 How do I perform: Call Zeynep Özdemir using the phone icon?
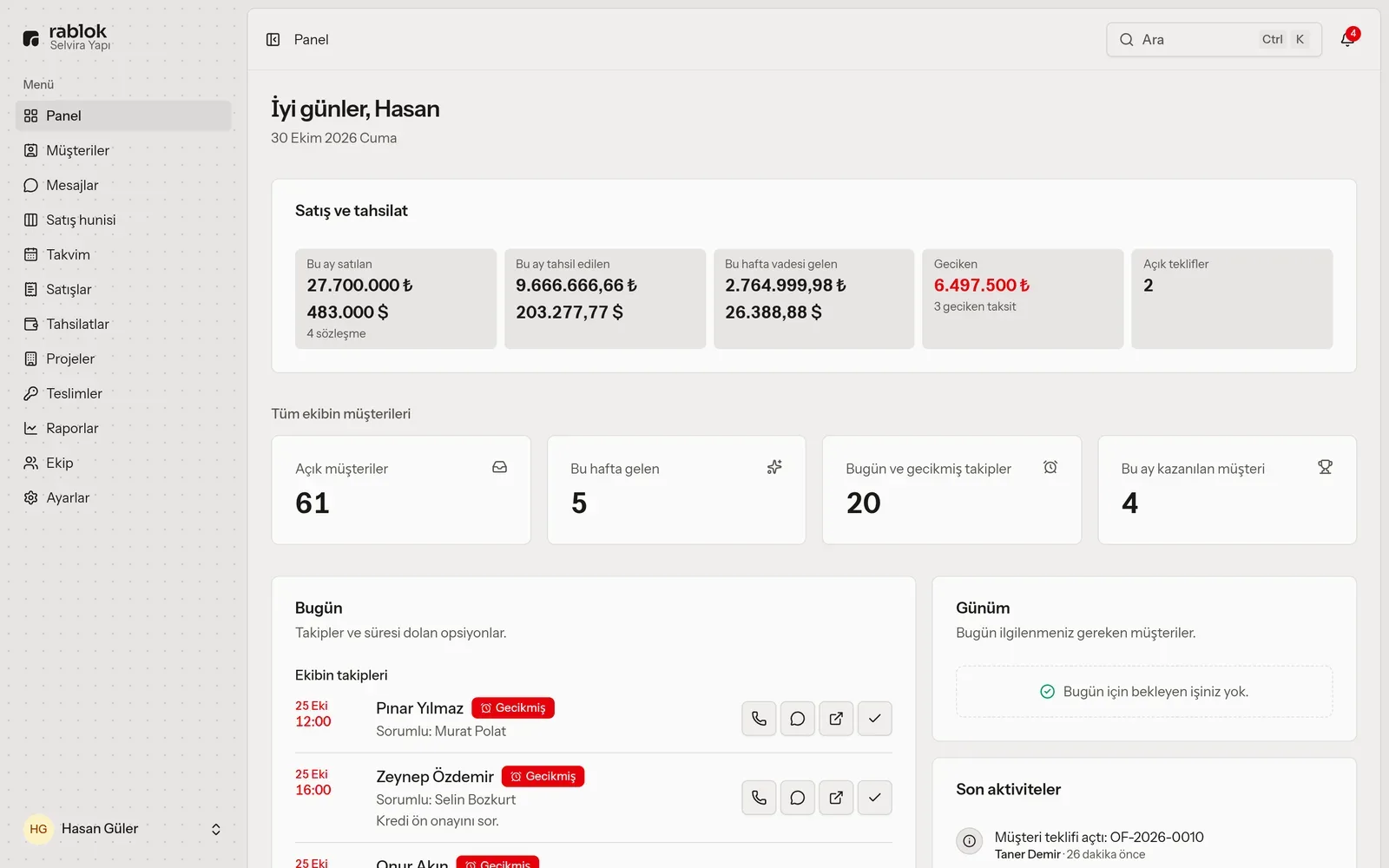(x=759, y=798)
